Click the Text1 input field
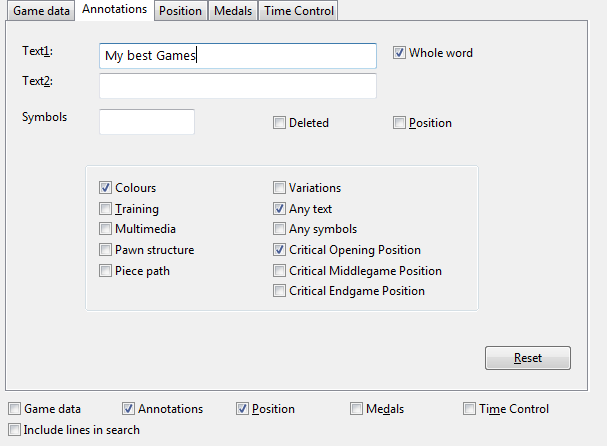The width and height of the screenshot is (607, 446). click(238, 56)
